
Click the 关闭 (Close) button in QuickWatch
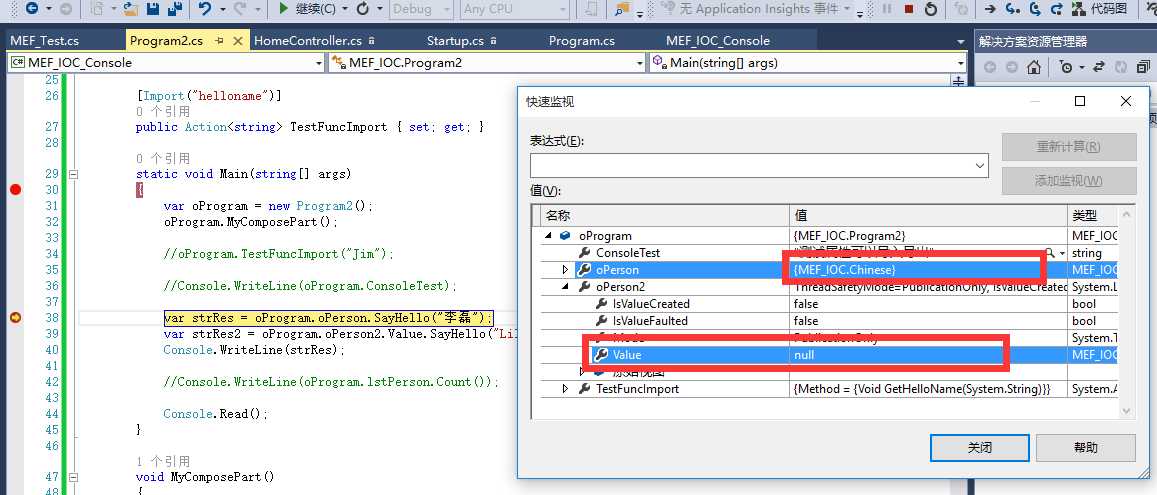pos(980,447)
